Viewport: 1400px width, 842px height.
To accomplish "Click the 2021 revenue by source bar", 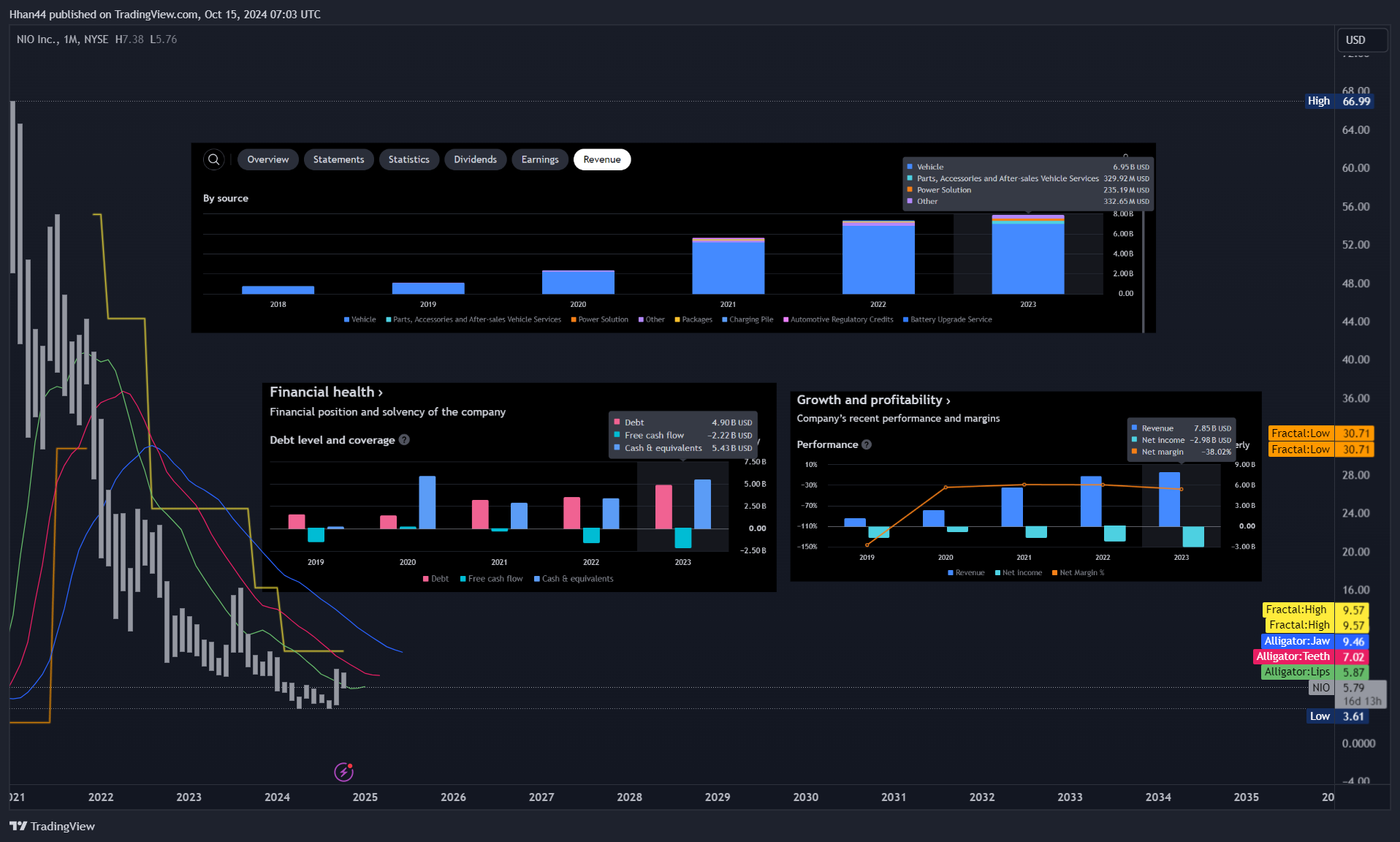I will [x=728, y=266].
